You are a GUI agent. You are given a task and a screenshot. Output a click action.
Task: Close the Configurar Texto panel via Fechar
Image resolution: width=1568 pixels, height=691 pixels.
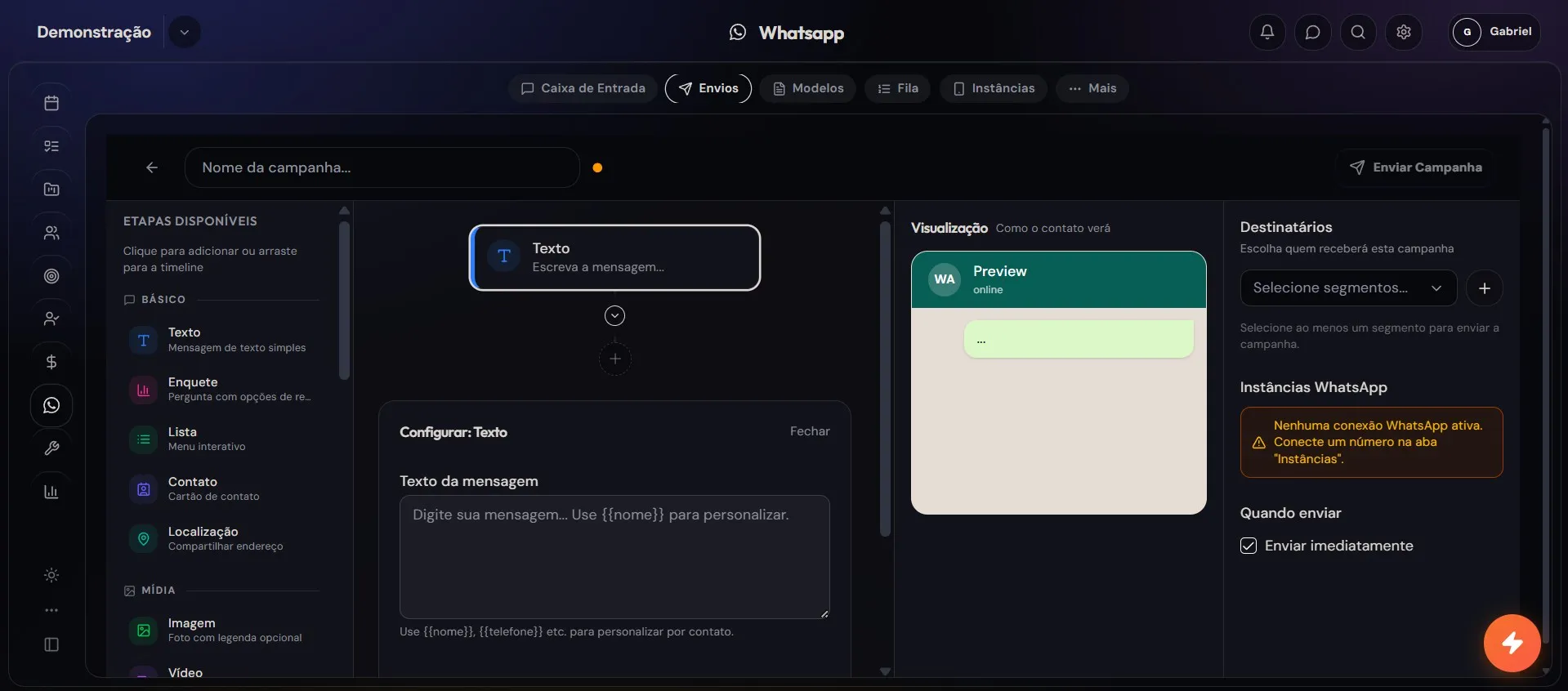tap(810, 431)
